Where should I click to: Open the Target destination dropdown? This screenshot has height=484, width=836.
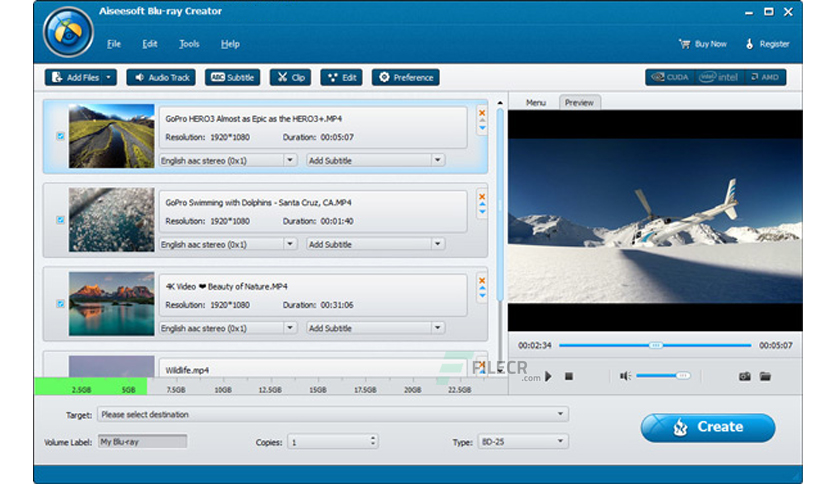(333, 414)
